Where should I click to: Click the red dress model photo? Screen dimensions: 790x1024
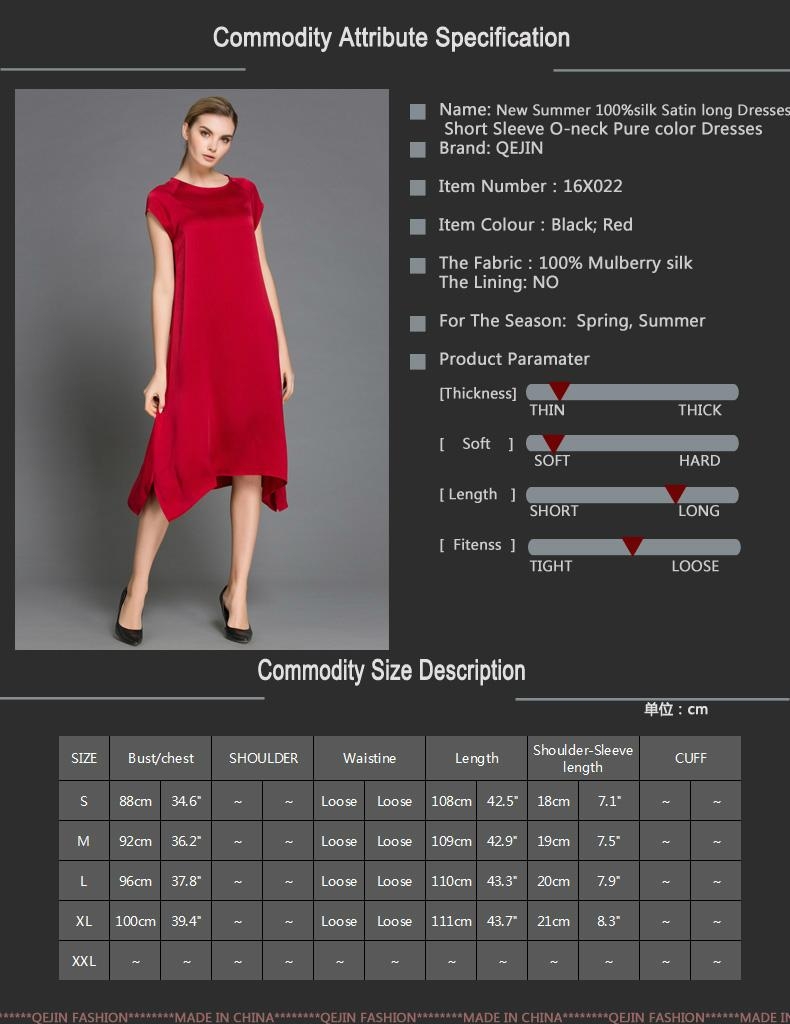pos(202,370)
